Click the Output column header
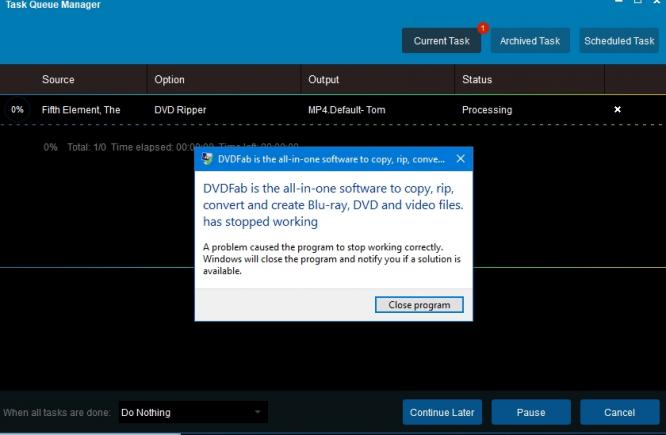Viewport: 666px width, 435px height. tap(324, 79)
